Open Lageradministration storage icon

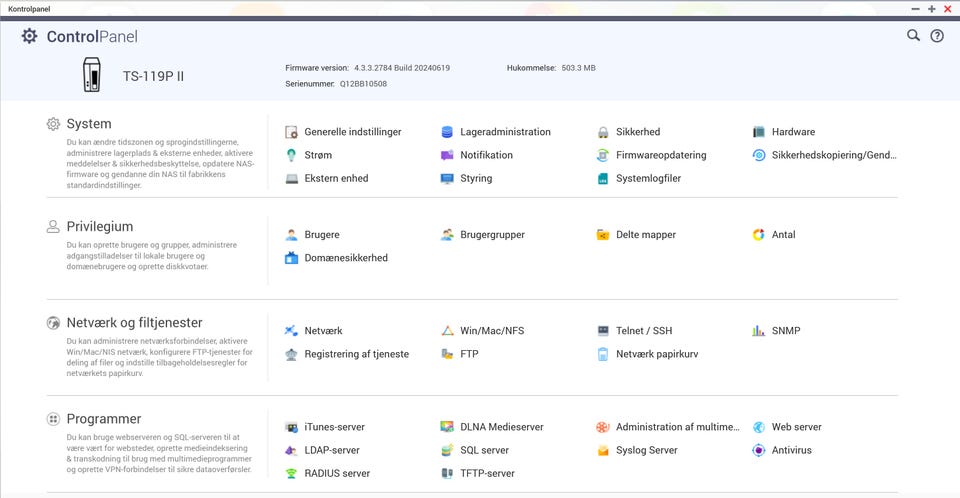[x=447, y=132]
